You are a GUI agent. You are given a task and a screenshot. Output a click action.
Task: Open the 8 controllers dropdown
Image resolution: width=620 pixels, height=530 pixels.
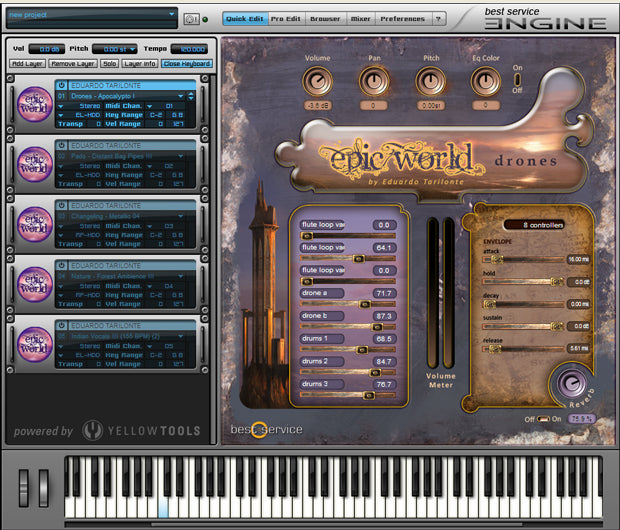pos(533,225)
